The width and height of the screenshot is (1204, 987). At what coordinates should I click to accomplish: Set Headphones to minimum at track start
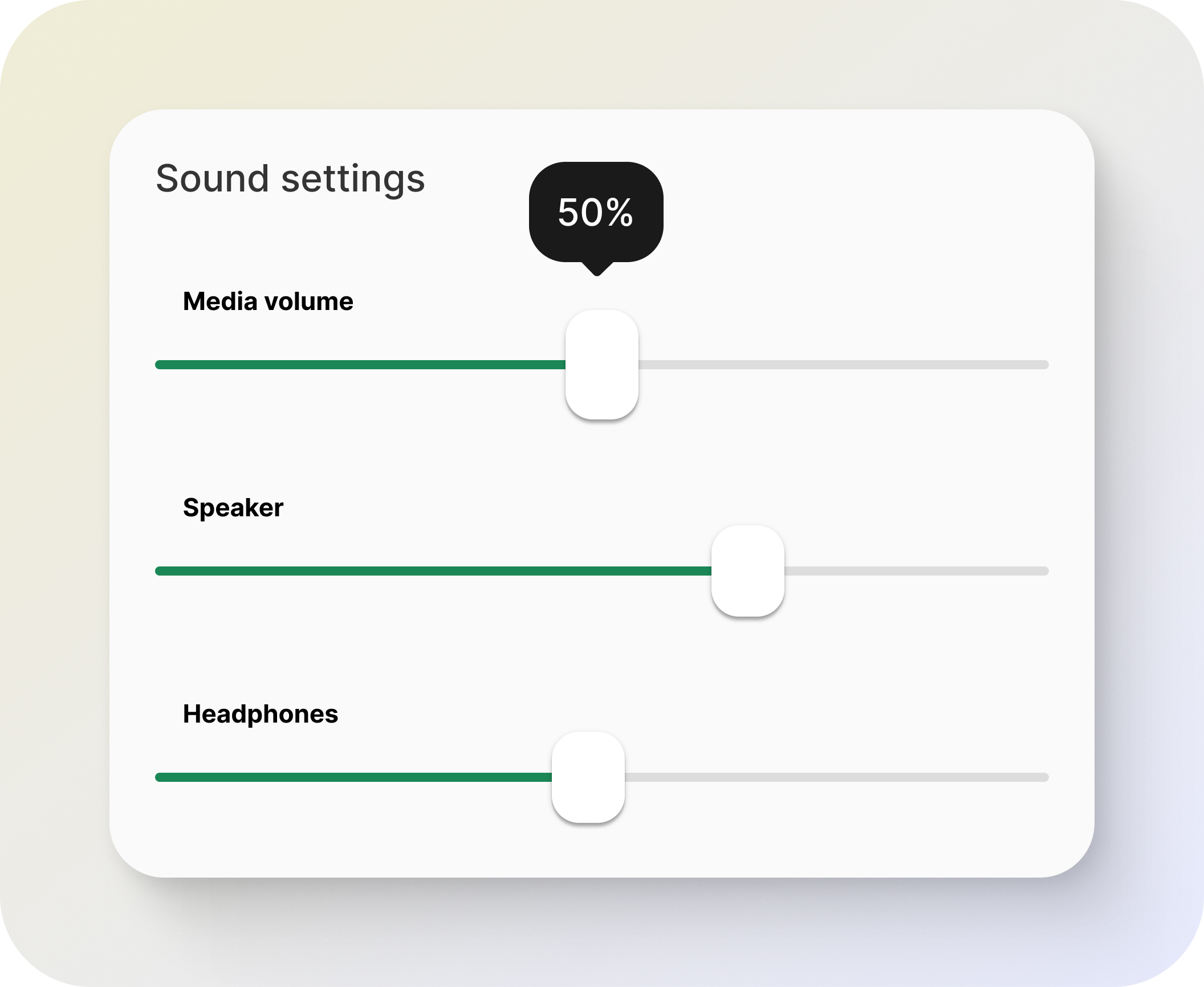tap(160, 777)
